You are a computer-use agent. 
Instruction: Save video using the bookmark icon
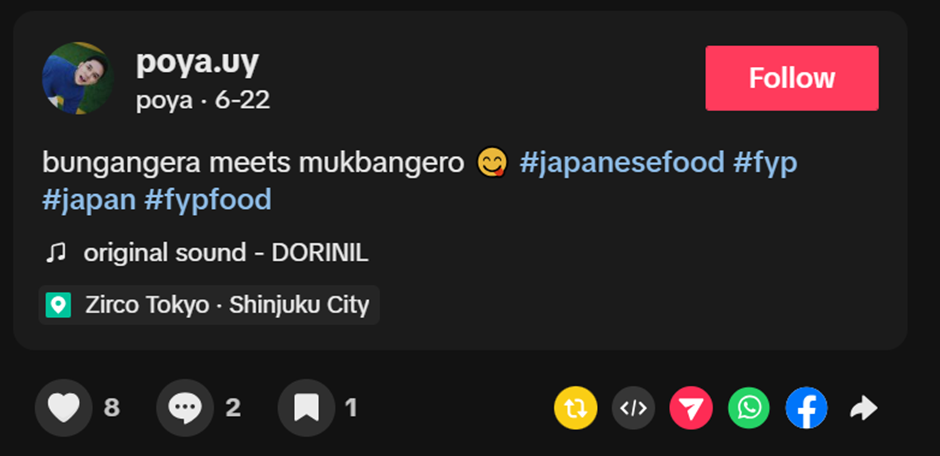[306, 408]
